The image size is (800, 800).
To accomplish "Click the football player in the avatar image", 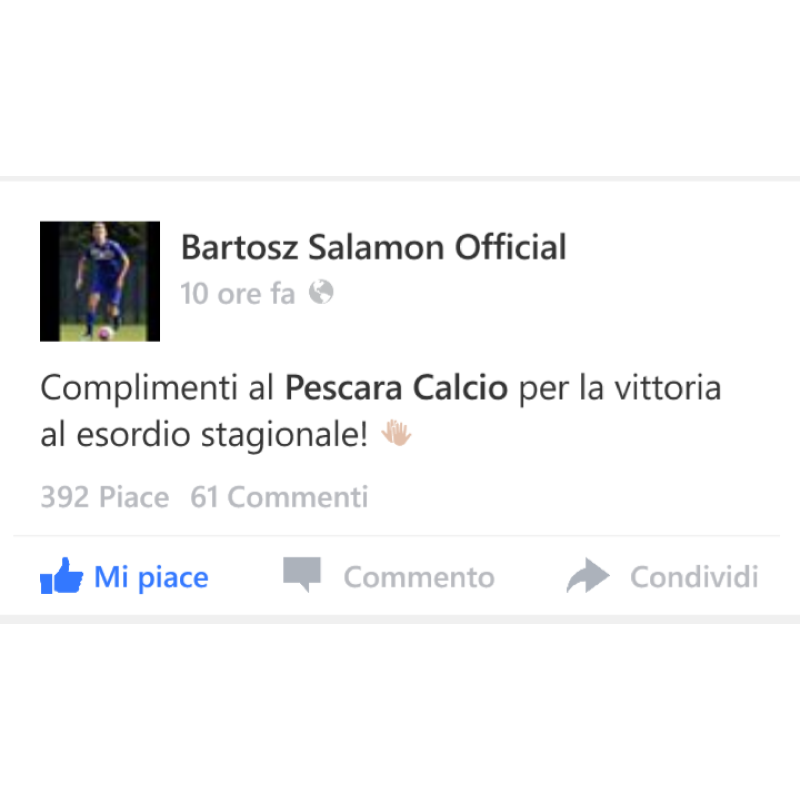I will (102, 282).
